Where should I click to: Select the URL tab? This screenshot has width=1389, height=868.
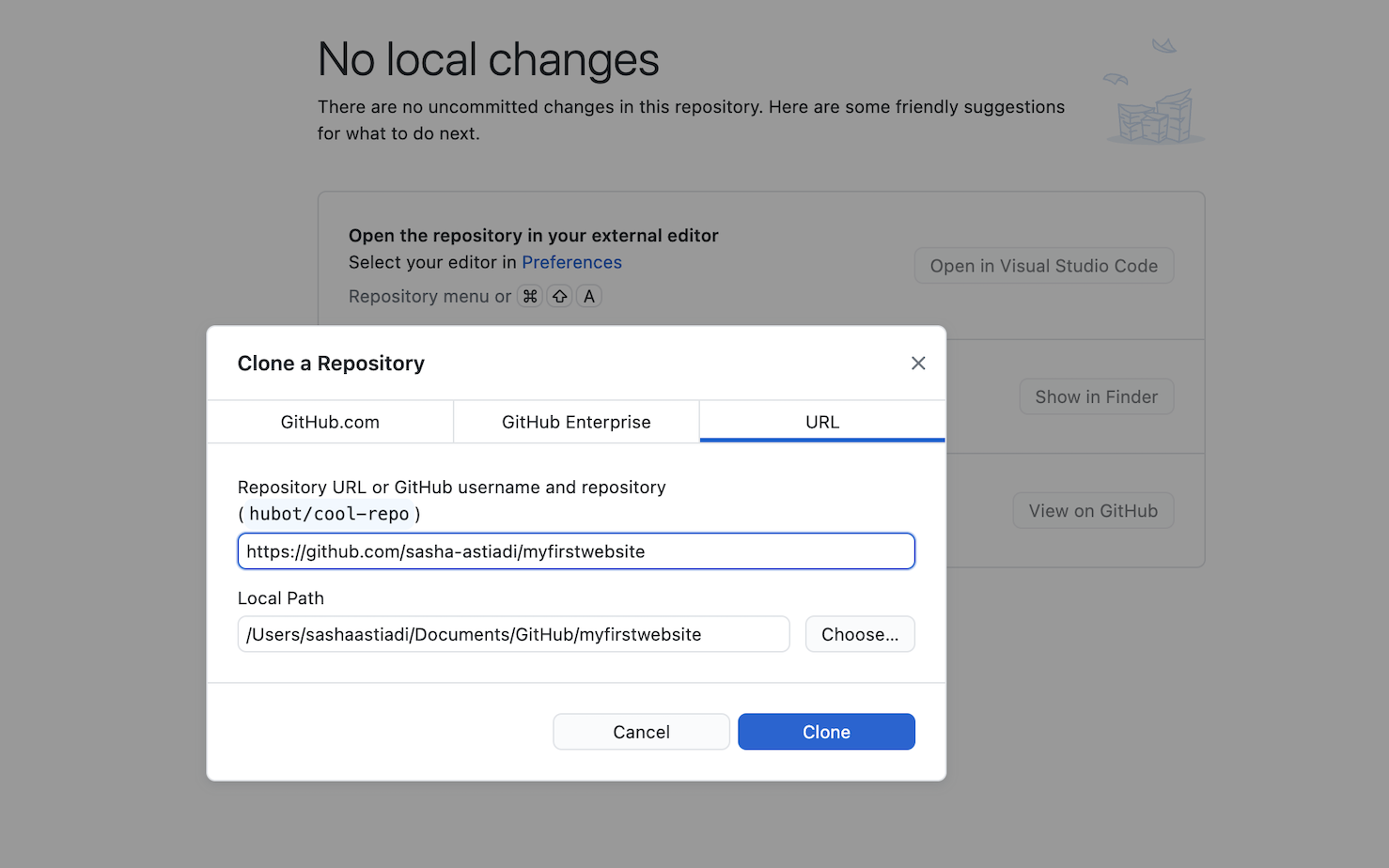[x=822, y=422]
